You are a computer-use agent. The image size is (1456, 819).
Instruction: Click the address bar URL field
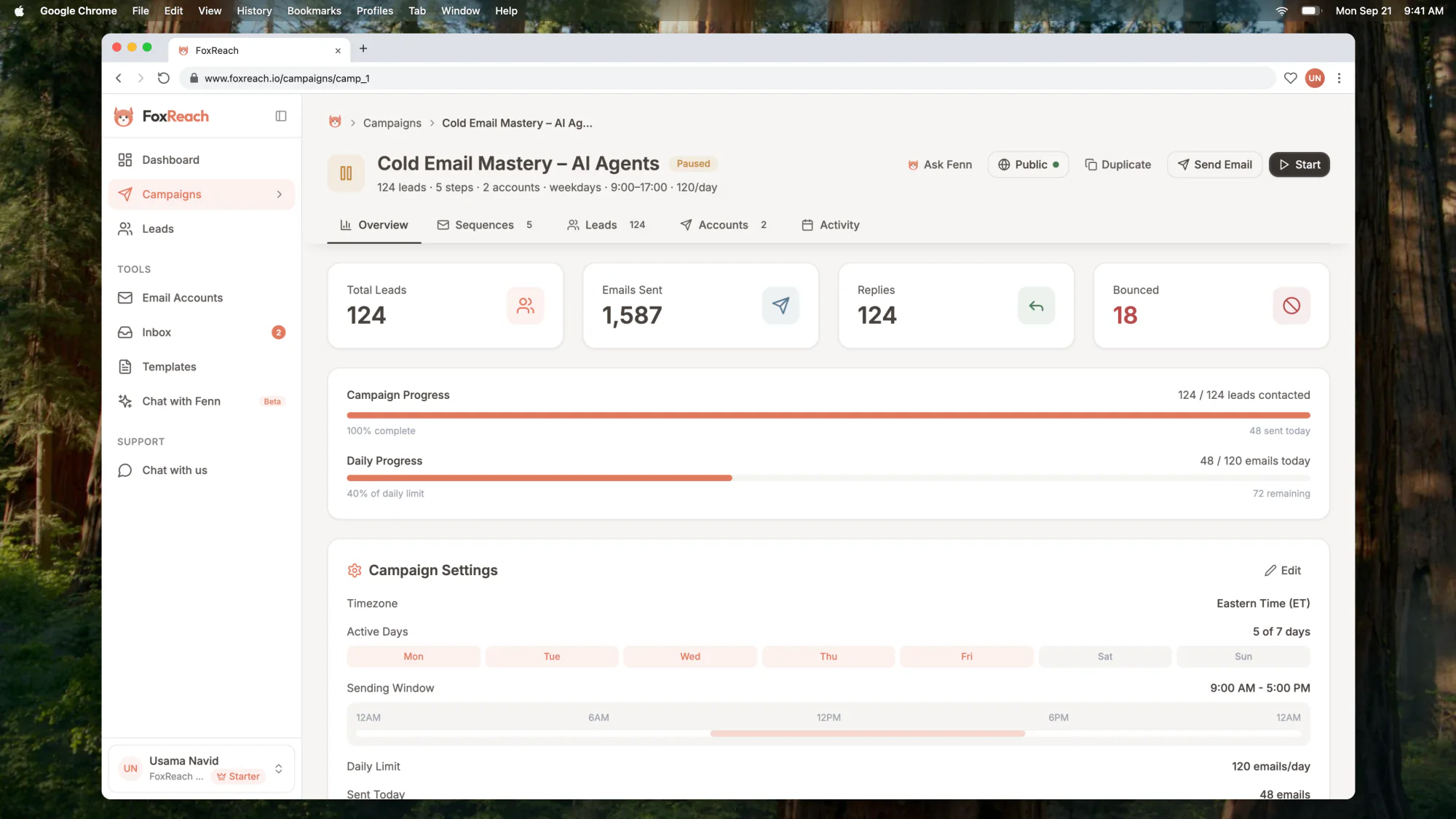(x=727, y=79)
